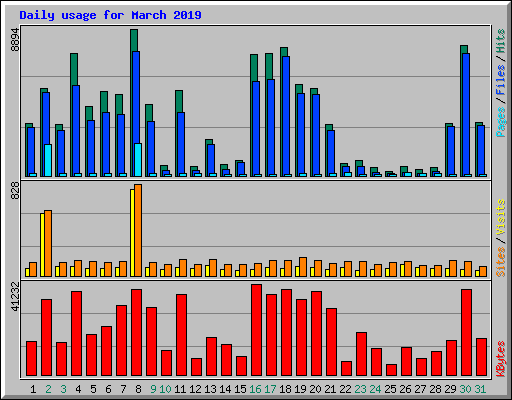Screen dimensions: 512x400
Task: Click green day label 2 on the x-axis
Action: pos(48,389)
